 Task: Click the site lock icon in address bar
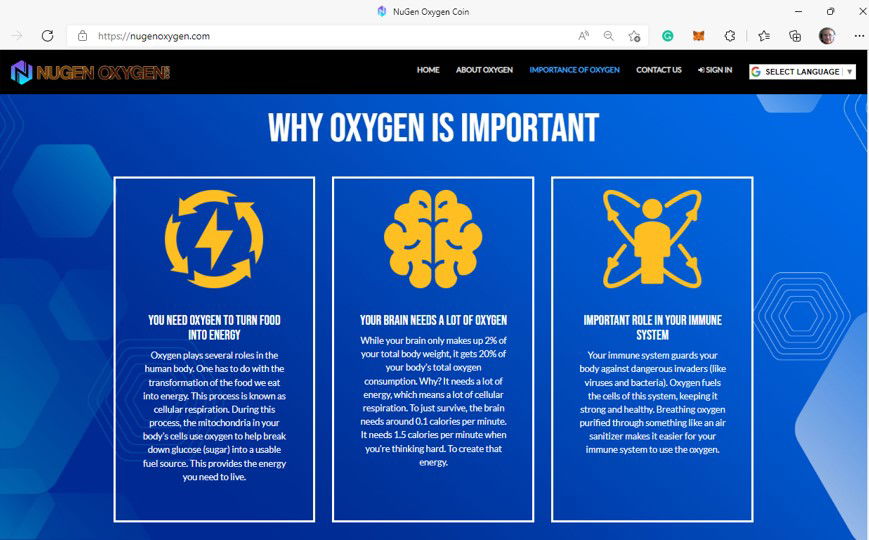[82, 36]
